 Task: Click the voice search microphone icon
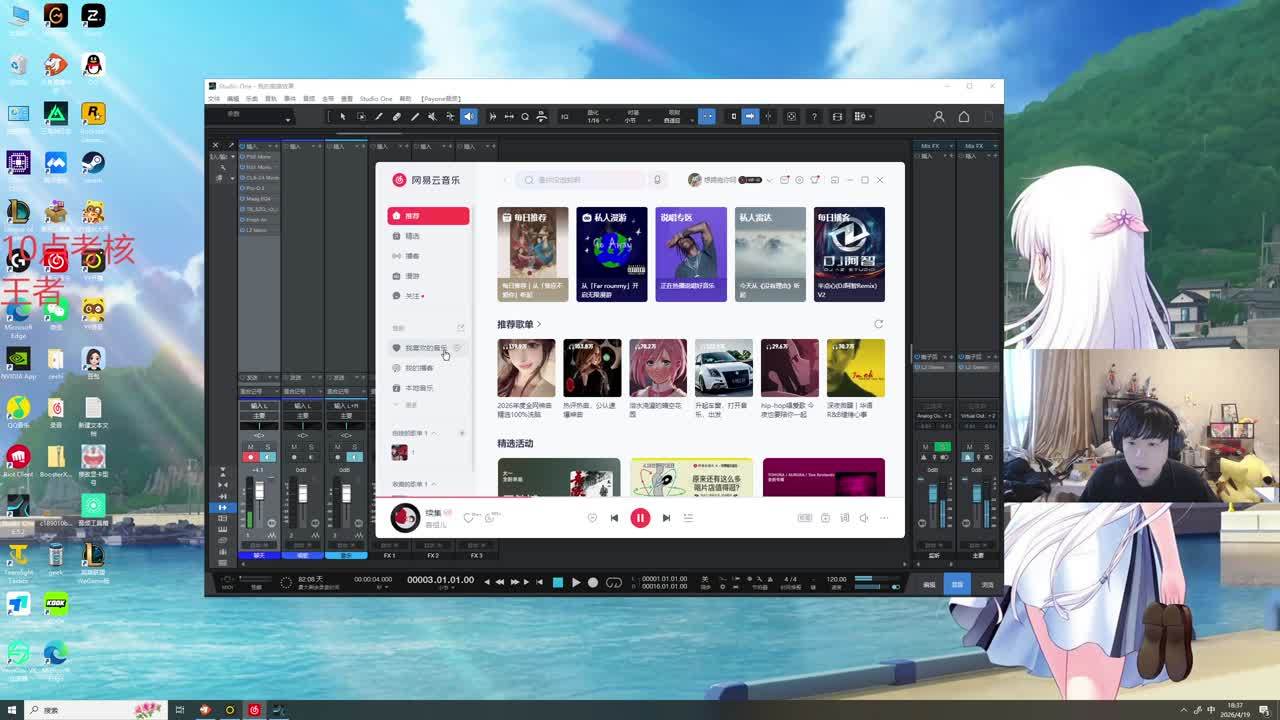coord(657,180)
